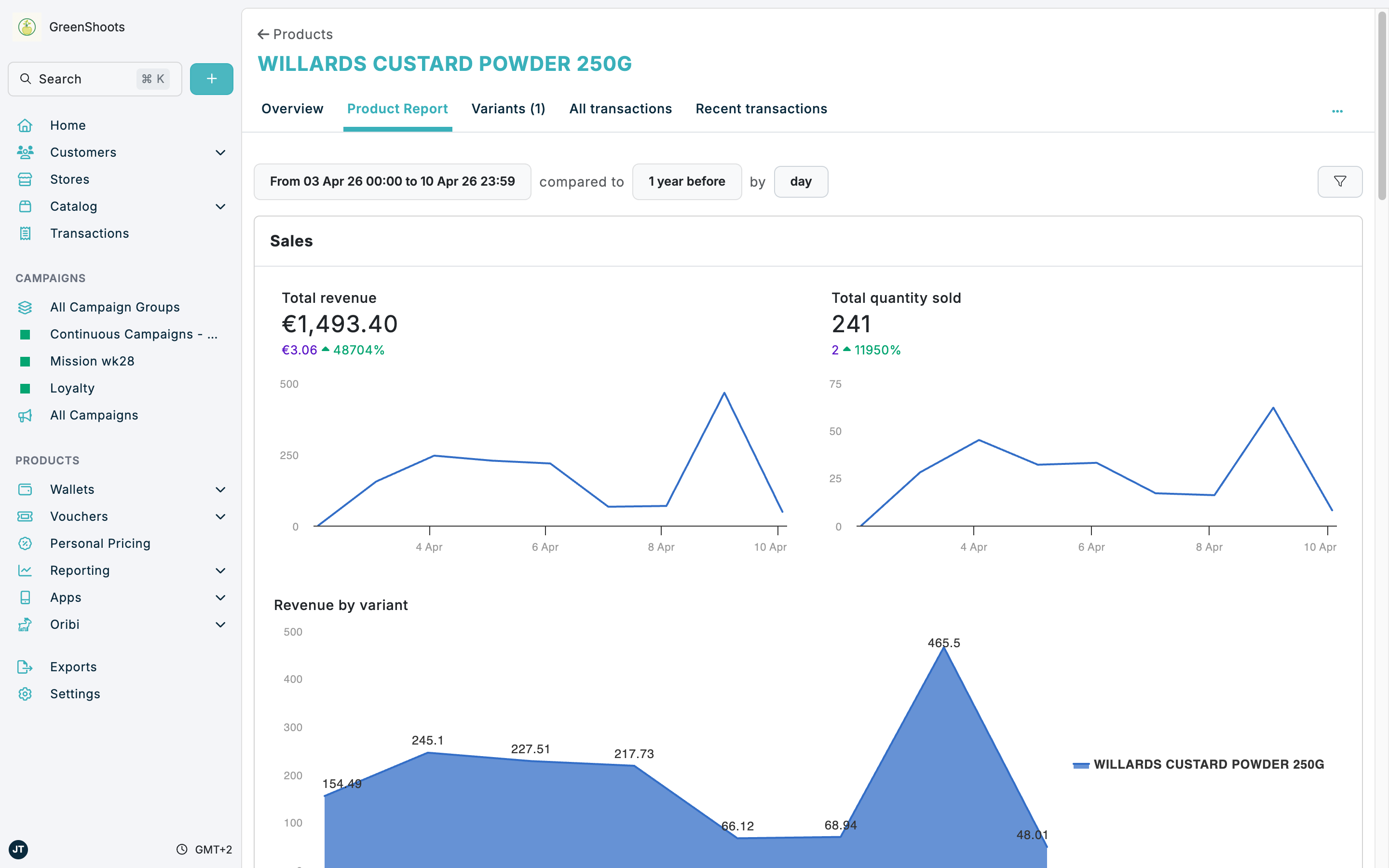Screen dimensions: 1389x868
Task: Open the 'day' granularity dropdown
Action: click(801, 181)
